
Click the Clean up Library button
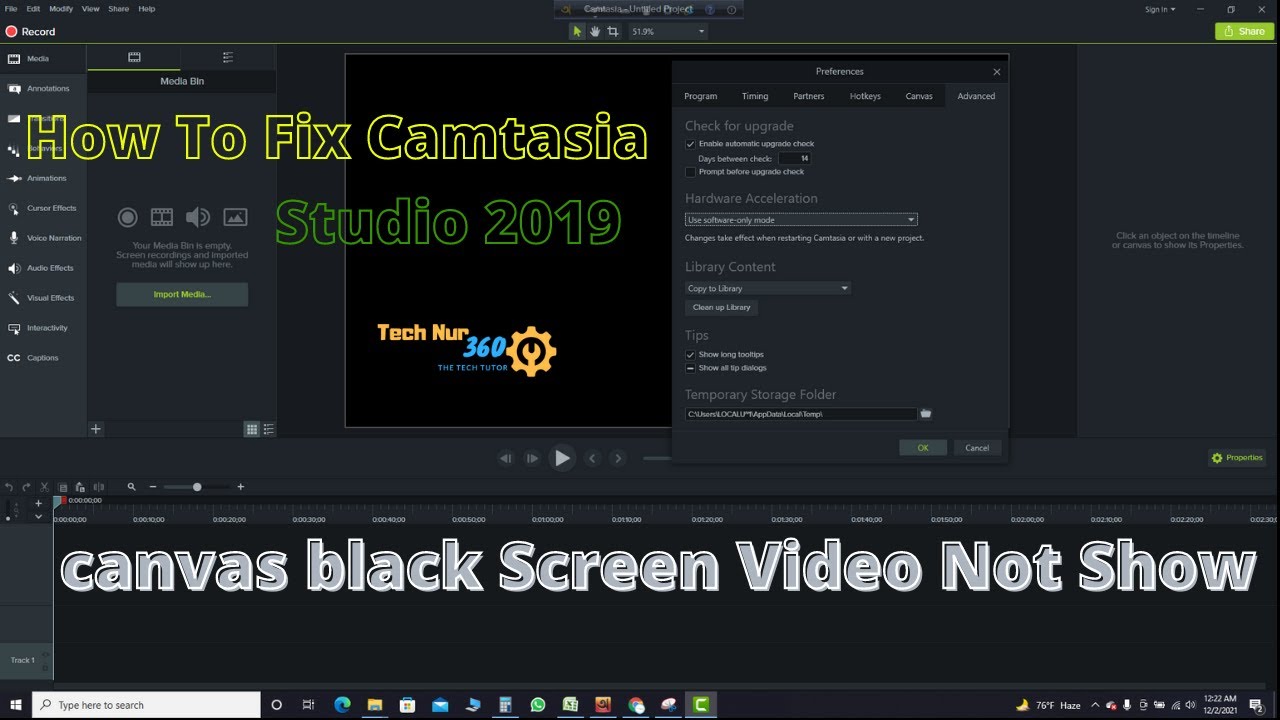pyautogui.click(x=721, y=307)
